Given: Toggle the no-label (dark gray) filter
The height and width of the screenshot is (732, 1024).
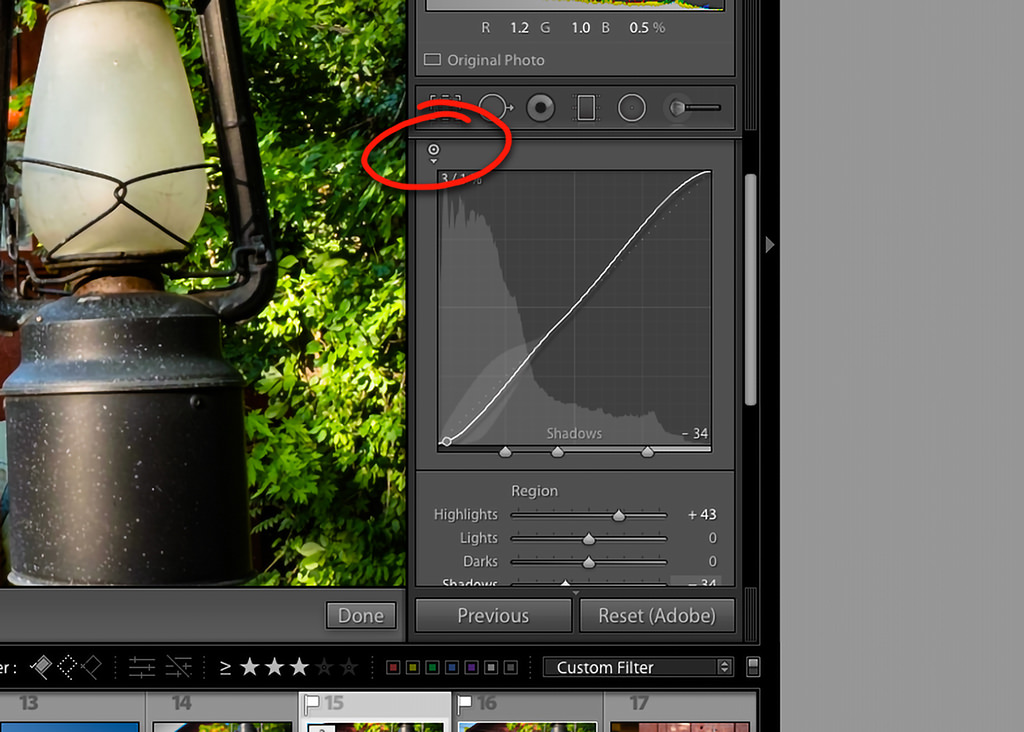Looking at the screenshot, I should pos(511,667).
